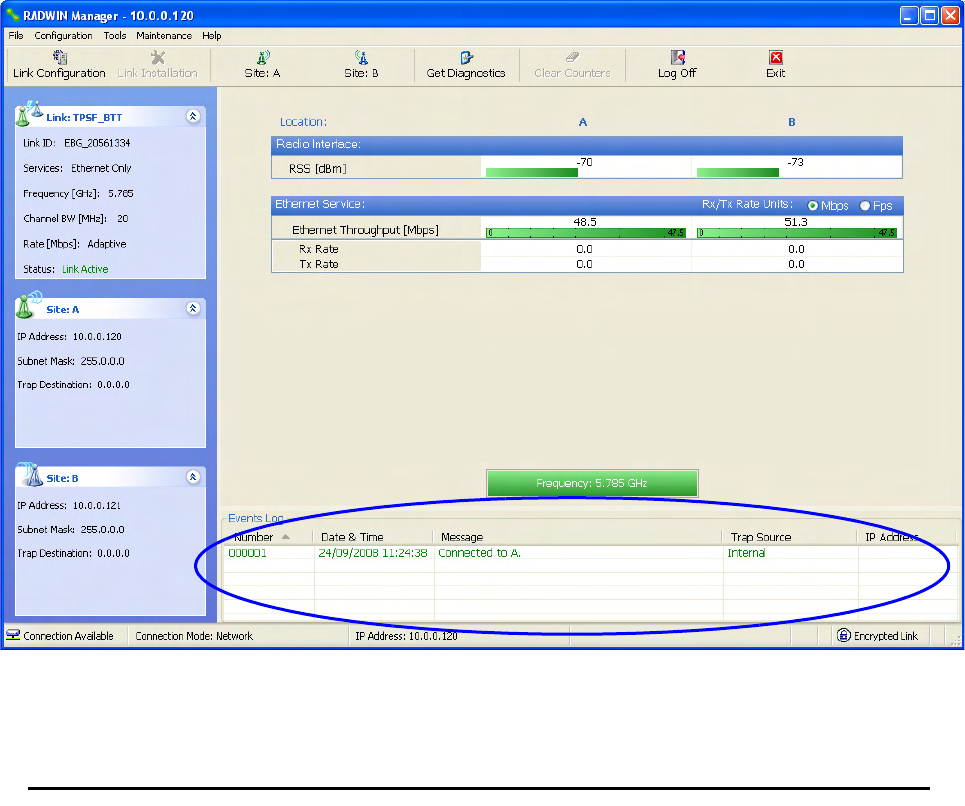The width and height of the screenshot is (965, 806).
Task: Click the Site A Ethernet throughput bar
Action: point(586,233)
